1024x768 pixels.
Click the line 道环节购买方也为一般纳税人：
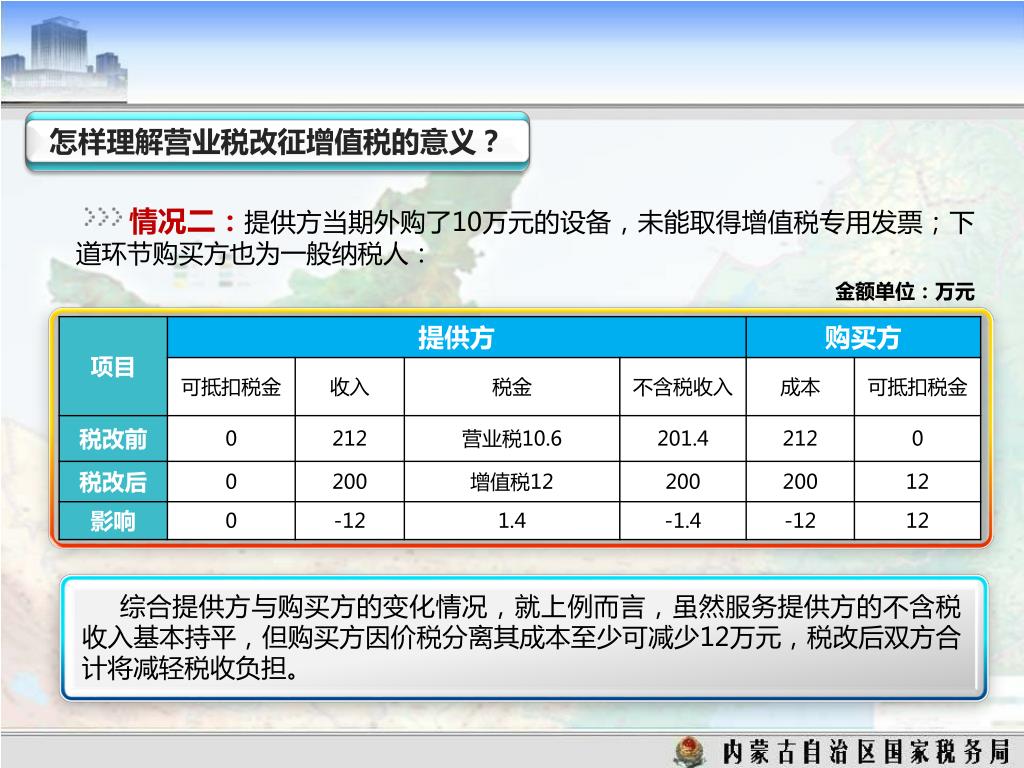(251, 254)
